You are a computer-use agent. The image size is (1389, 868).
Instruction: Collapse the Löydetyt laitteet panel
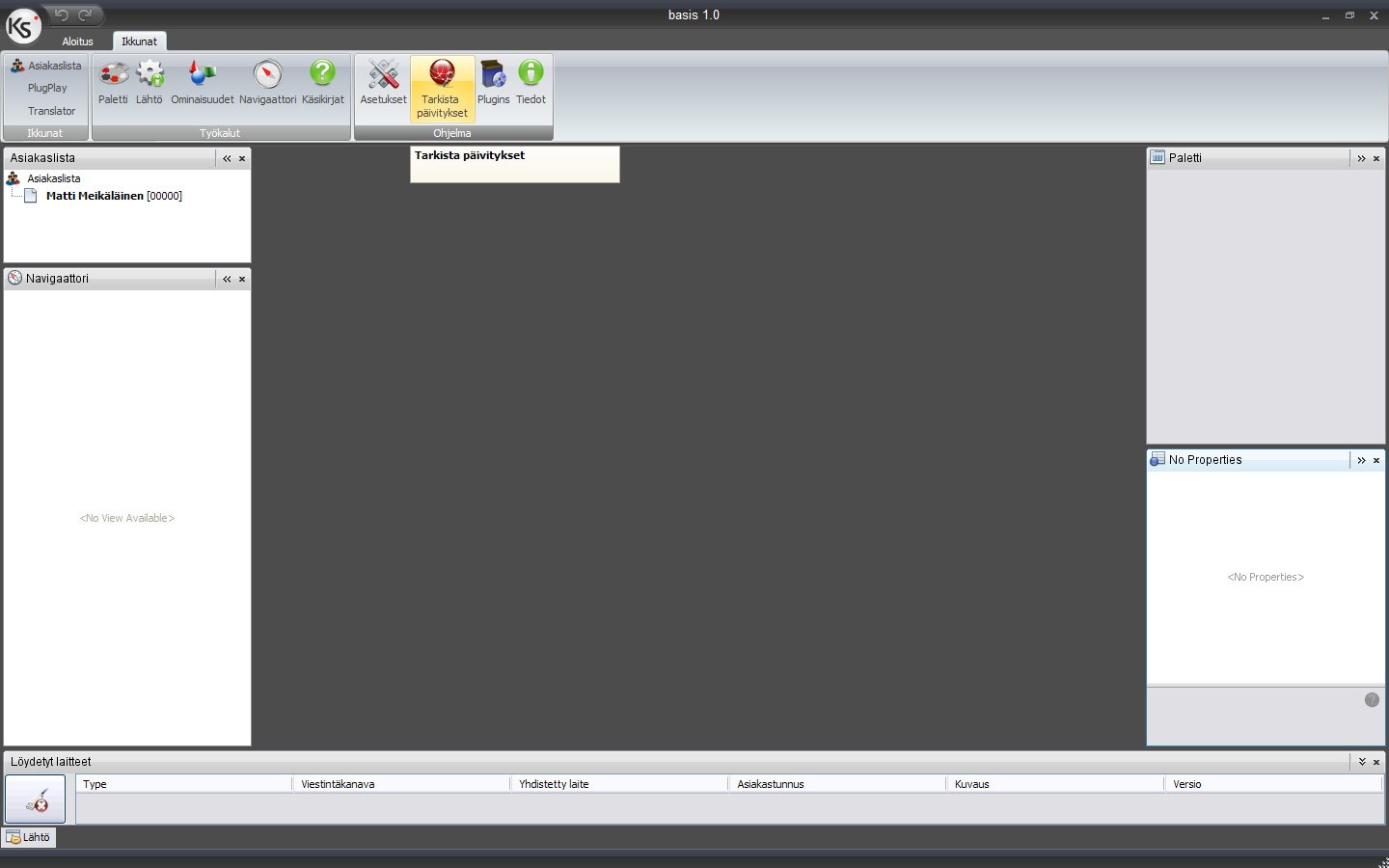click(x=1362, y=762)
